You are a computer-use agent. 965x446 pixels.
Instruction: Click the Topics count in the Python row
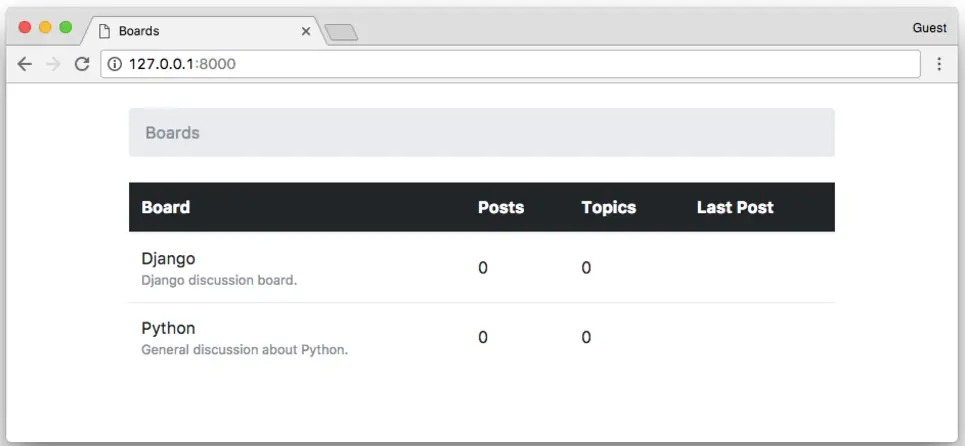(587, 337)
